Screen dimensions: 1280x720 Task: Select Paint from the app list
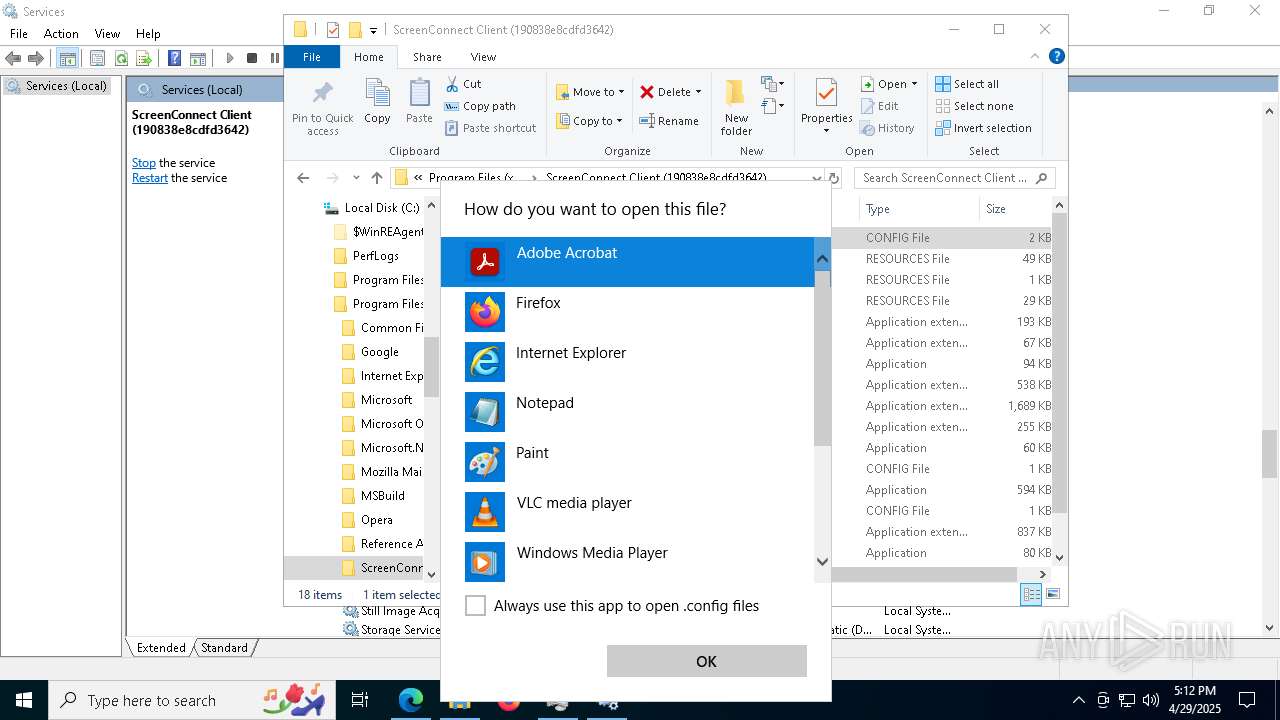tap(628, 462)
